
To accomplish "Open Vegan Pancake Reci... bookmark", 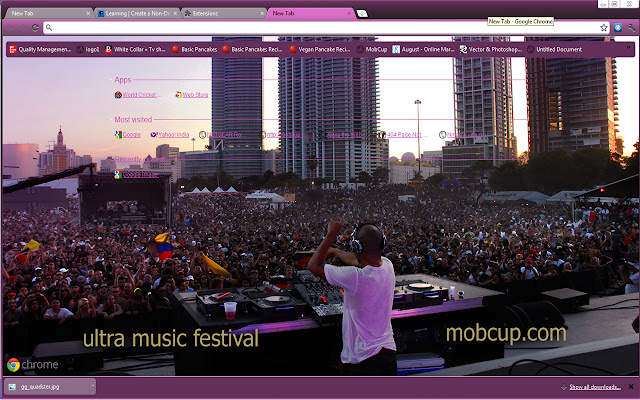I will pyautogui.click(x=320, y=49).
